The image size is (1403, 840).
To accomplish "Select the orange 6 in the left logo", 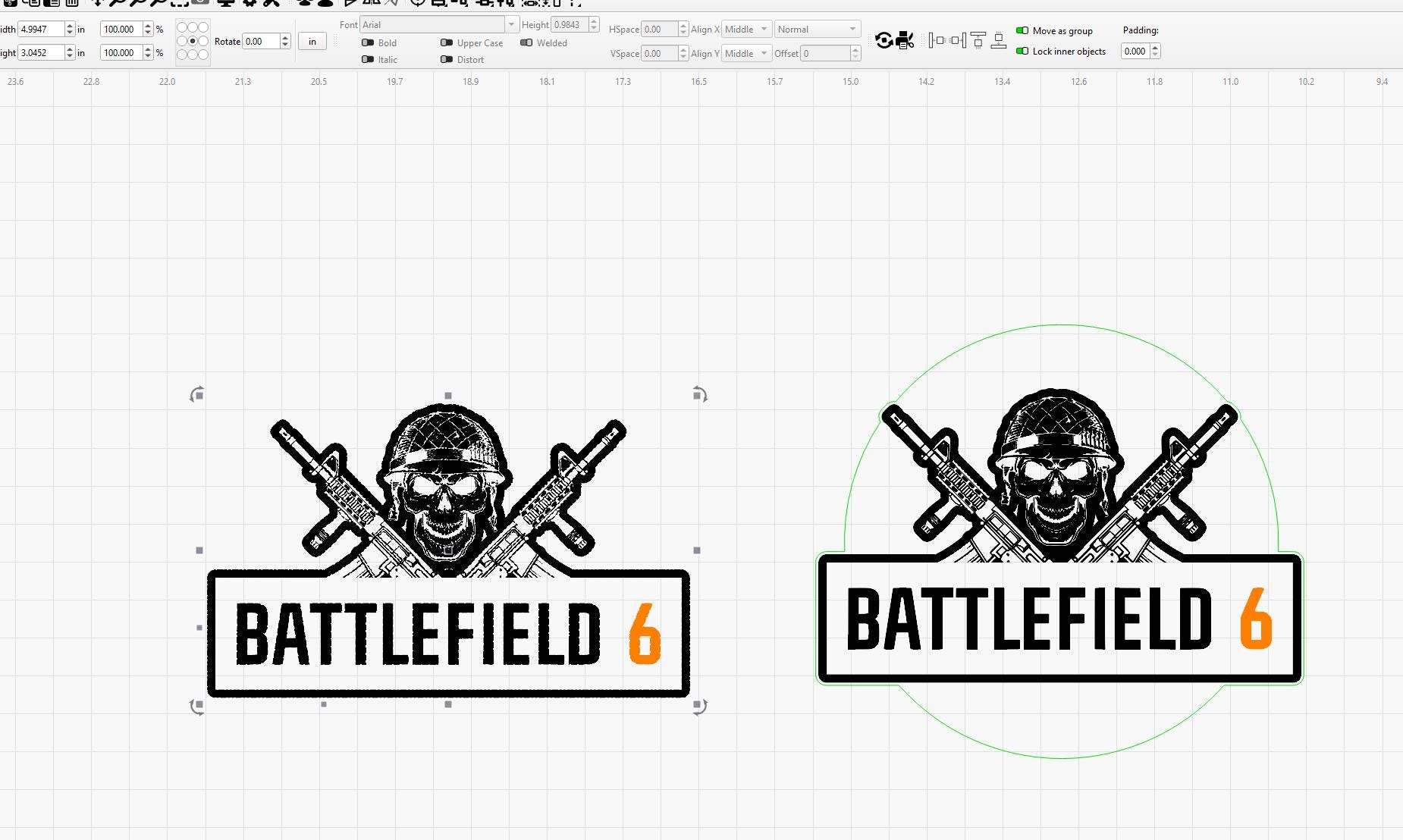I will point(645,635).
